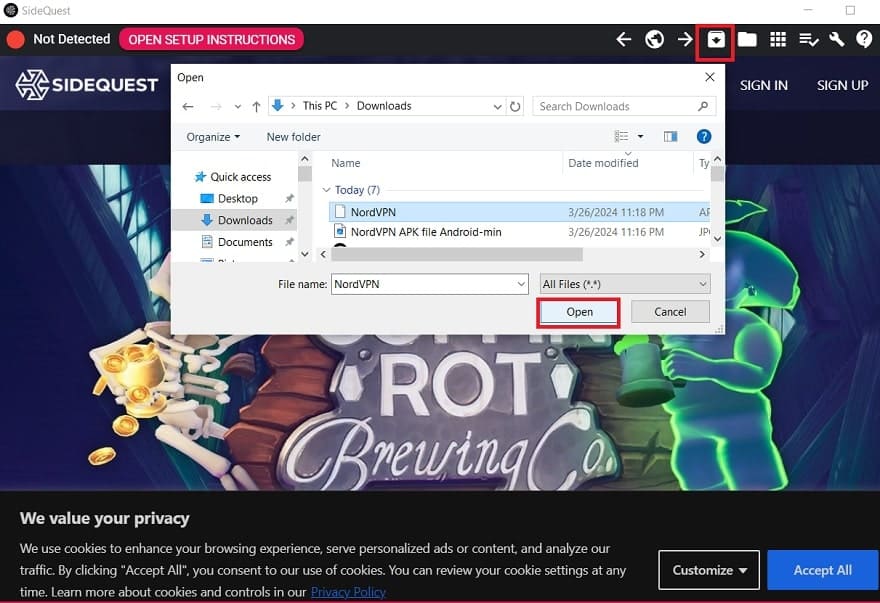Collapse the Today (7) group

click(x=326, y=190)
